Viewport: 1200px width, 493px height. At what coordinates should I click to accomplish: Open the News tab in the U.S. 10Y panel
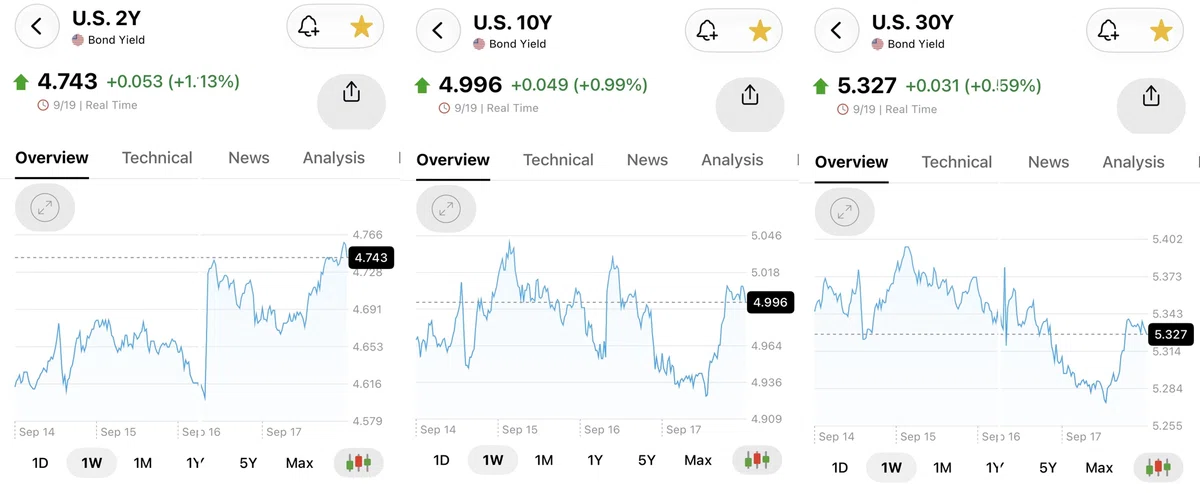pyautogui.click(x=647, y=160)
